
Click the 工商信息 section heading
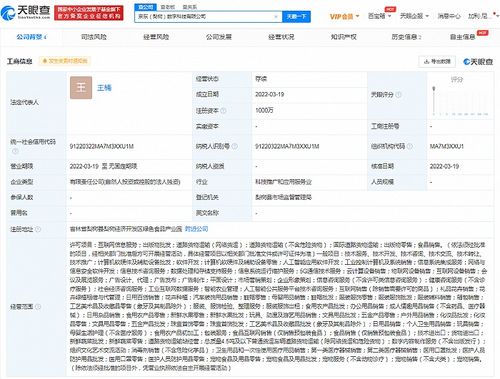(20, 61)
